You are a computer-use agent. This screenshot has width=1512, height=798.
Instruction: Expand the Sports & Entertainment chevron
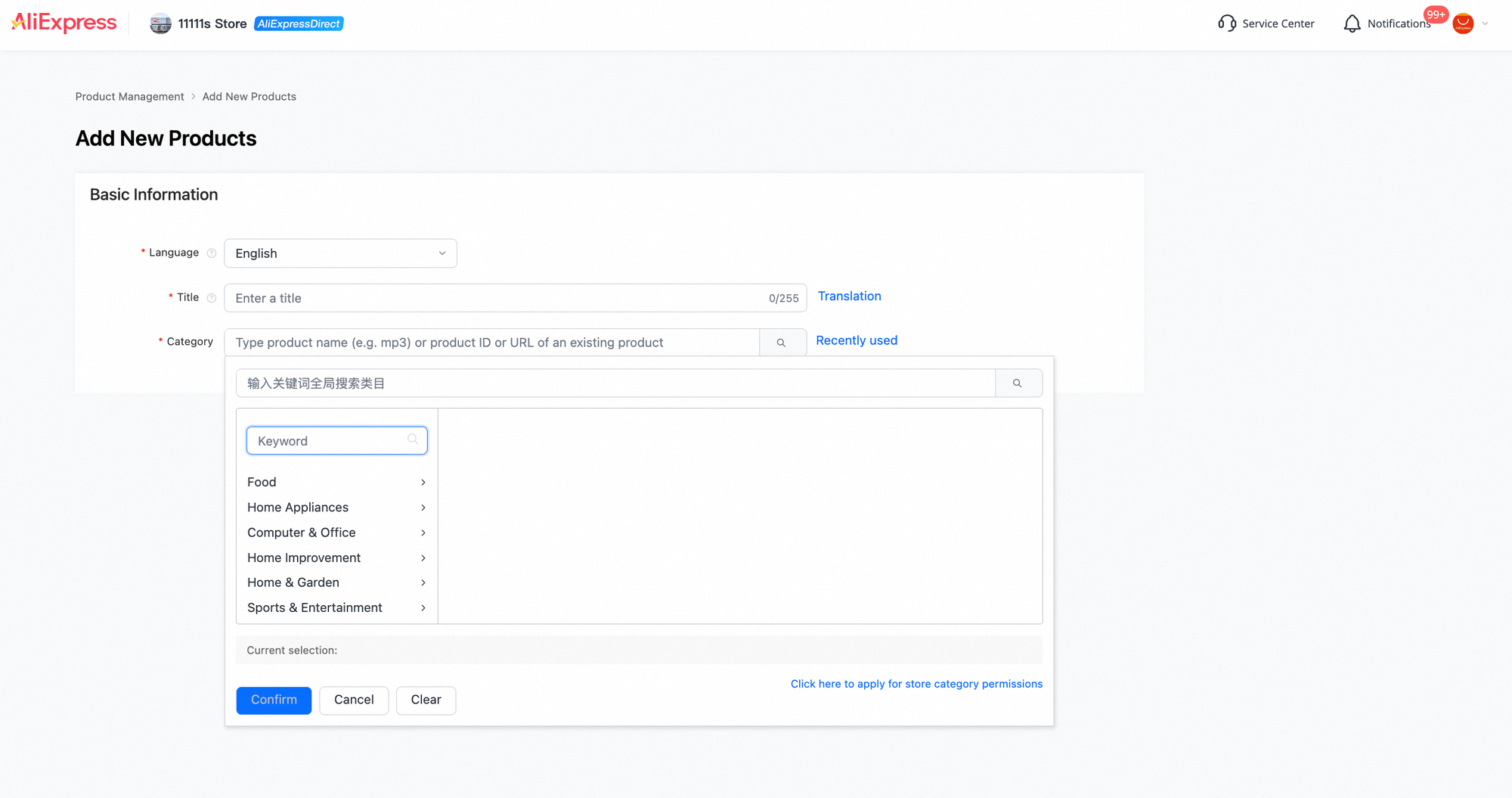point(423,608)
